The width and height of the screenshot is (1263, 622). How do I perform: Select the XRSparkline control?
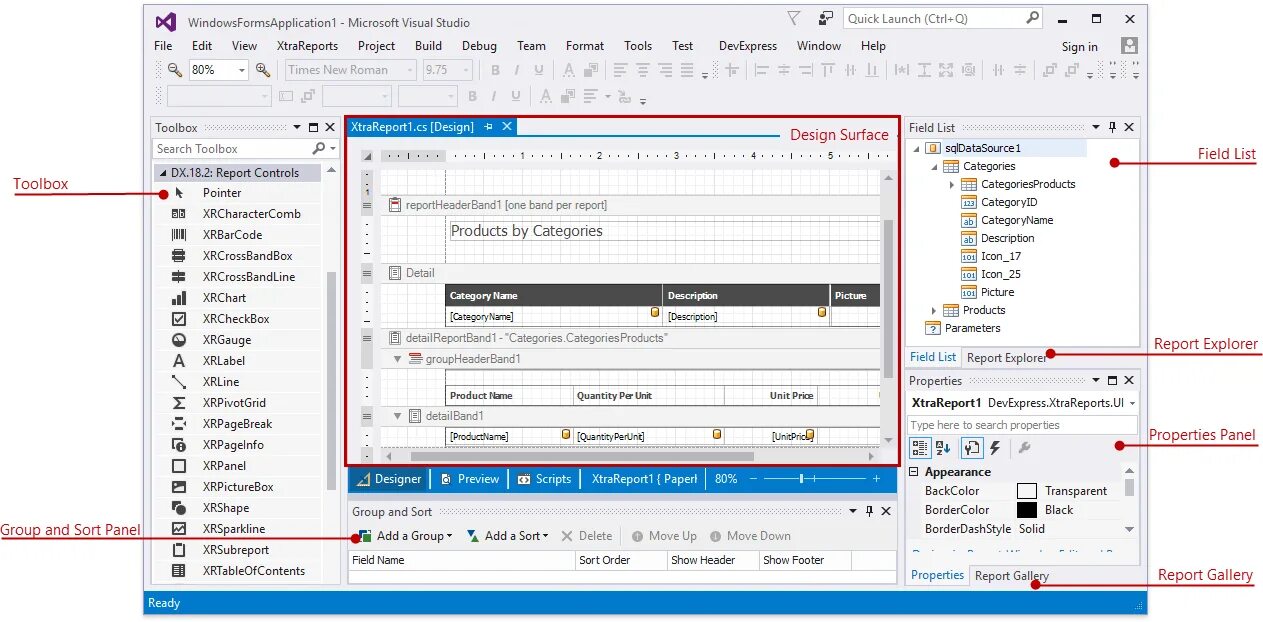(x=238, y=529)
